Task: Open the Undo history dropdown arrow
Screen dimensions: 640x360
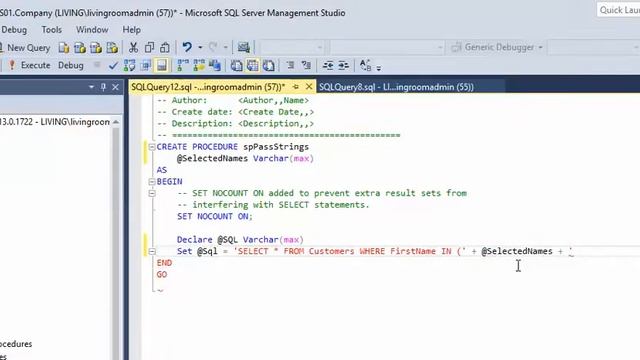Action: click(200, 48)
